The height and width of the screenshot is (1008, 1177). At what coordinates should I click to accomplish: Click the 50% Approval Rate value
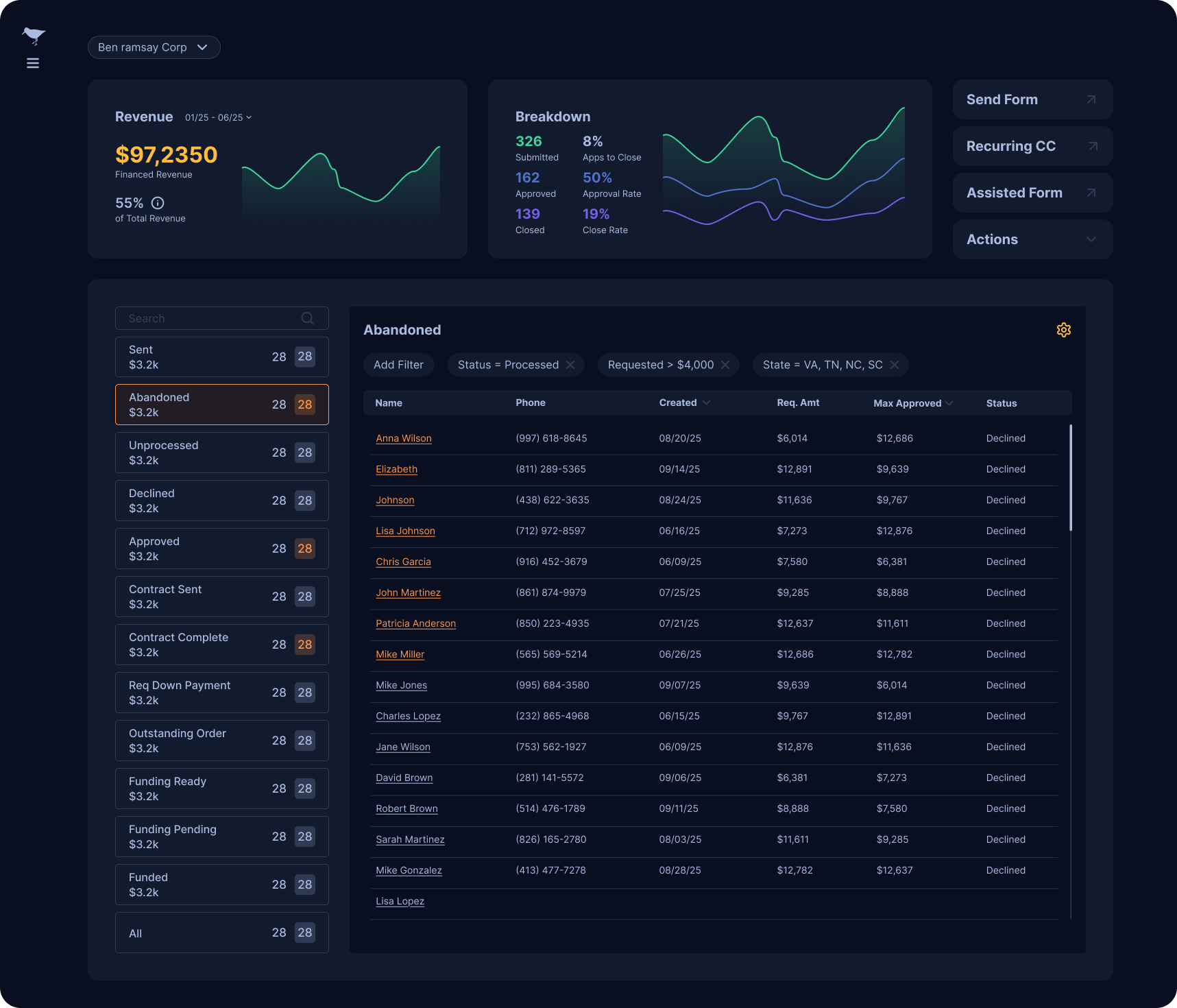[x=597, y=178]
